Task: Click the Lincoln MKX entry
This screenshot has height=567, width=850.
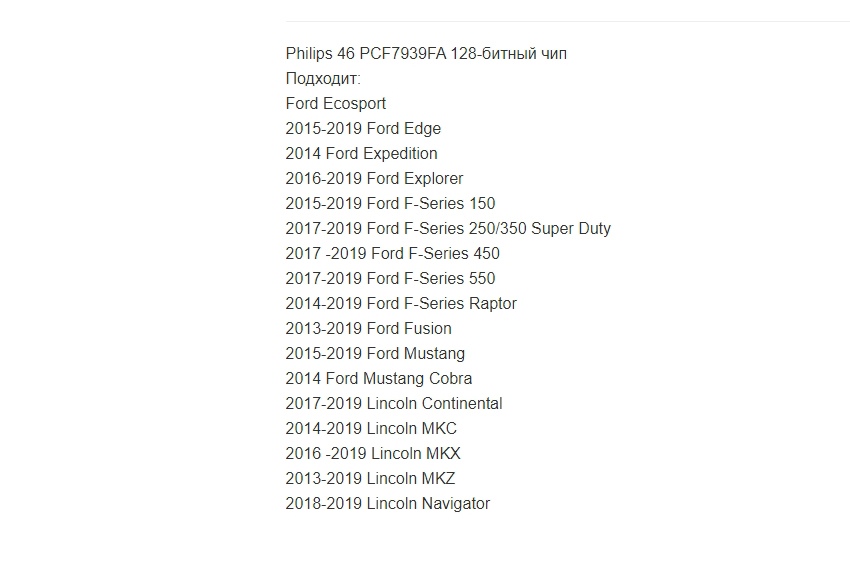Action: [373, 453]
